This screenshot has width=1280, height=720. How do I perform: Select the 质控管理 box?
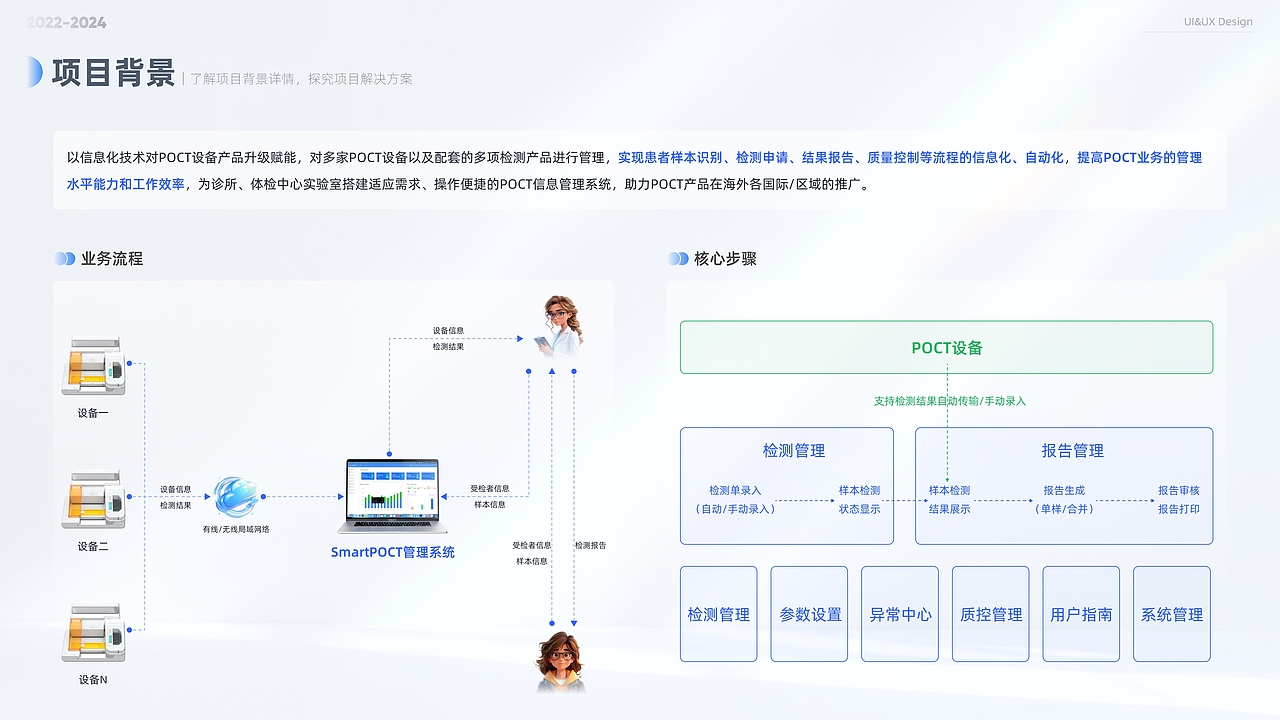click(990, 614)
